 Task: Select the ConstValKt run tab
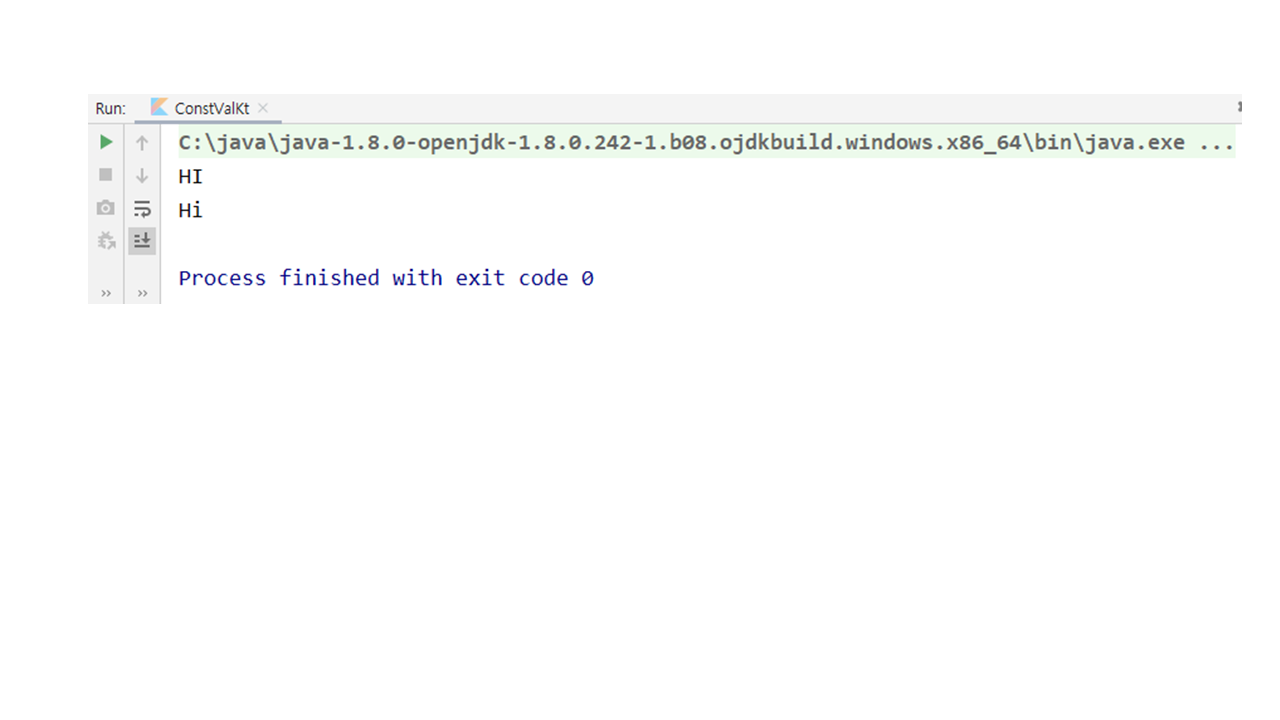point(211,108)
